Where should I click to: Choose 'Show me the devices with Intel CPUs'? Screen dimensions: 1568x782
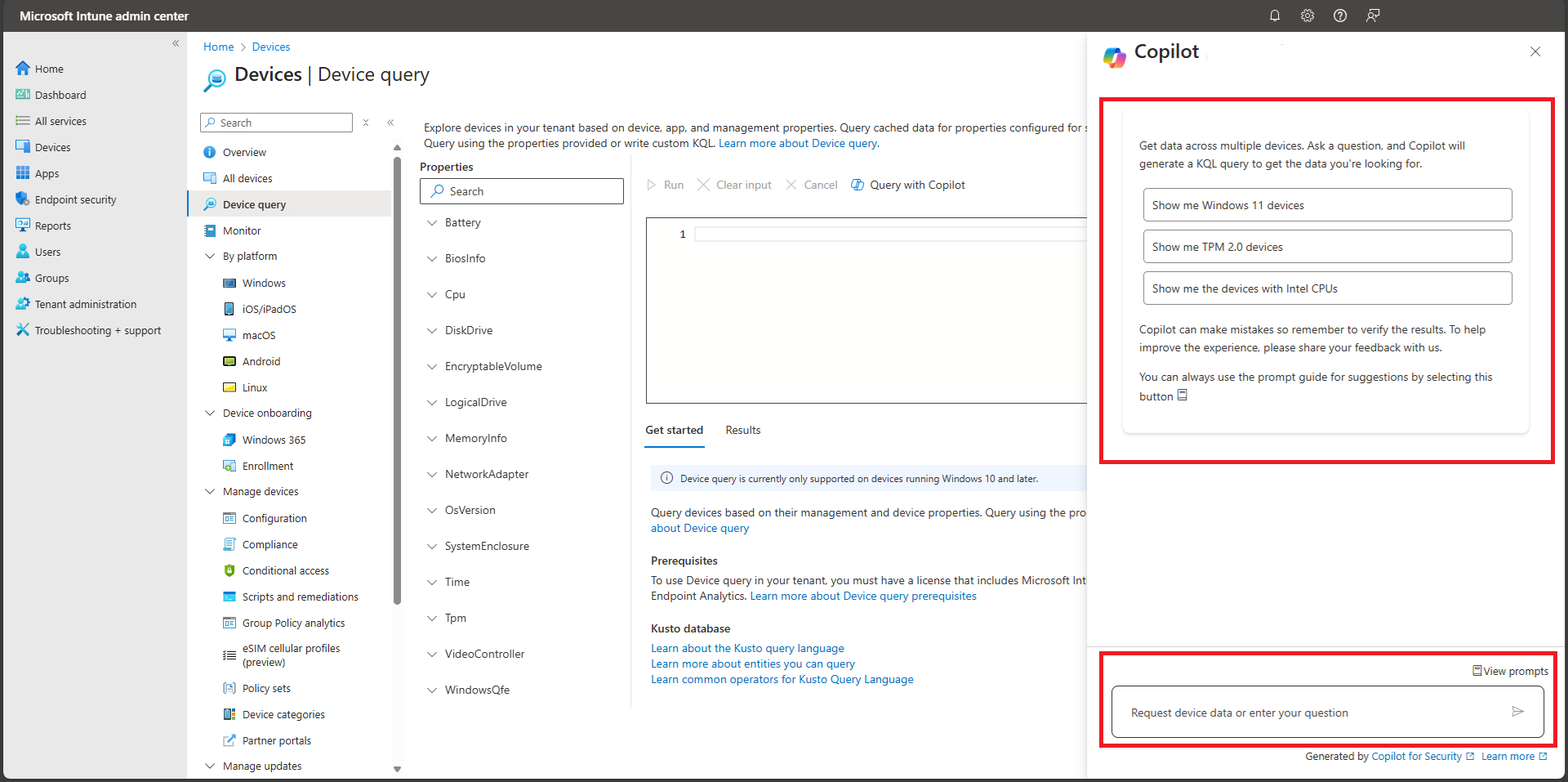pyautogui.click(x=1327, y=288)
